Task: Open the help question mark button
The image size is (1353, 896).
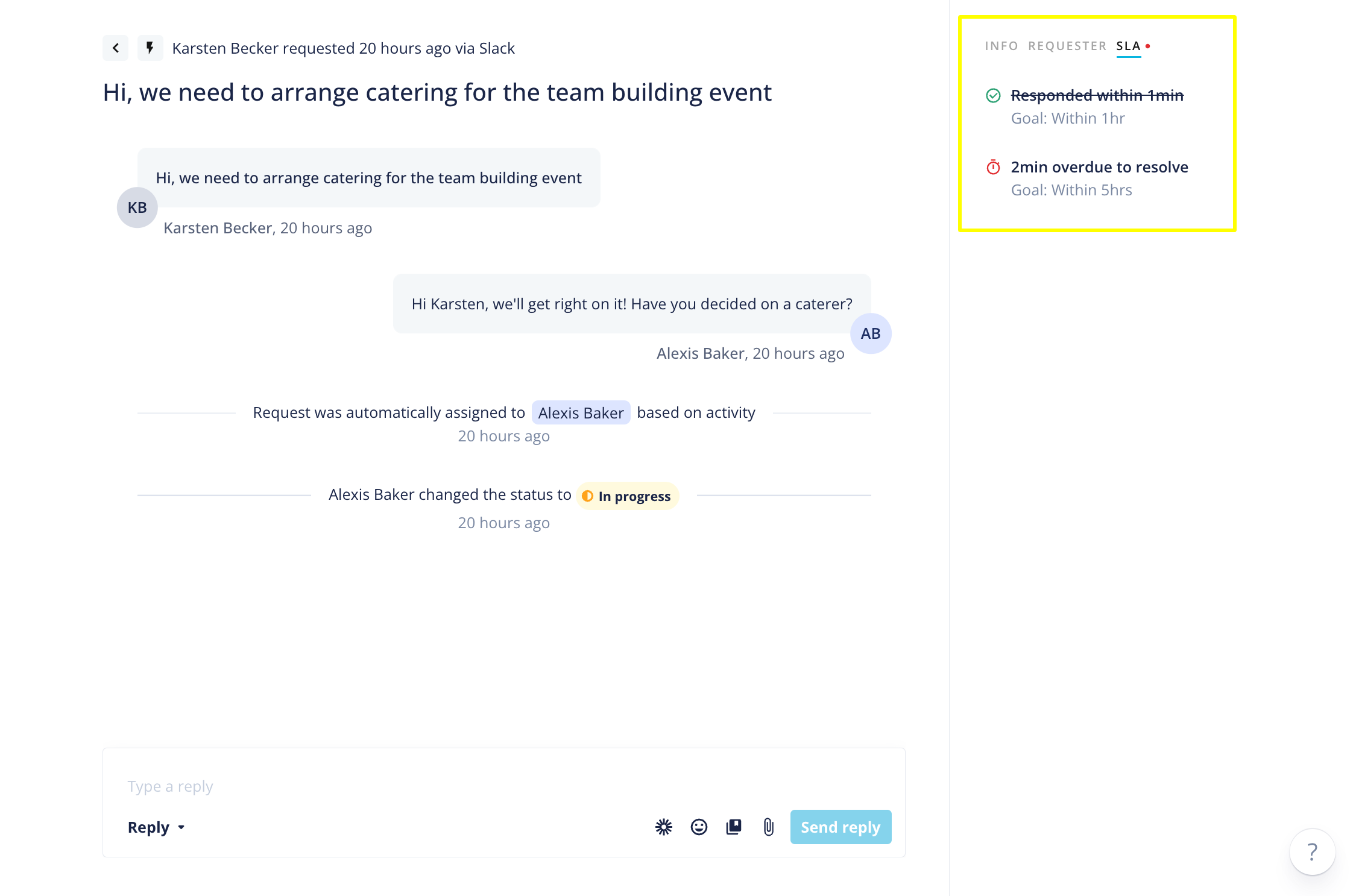Action: [x=1312, y=851]
